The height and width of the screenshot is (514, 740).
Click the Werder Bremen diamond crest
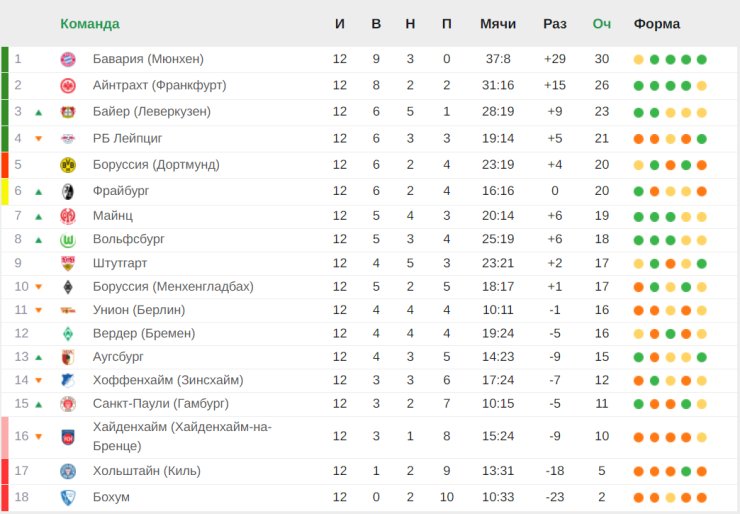pyautogui.click(x=68, y=334)
